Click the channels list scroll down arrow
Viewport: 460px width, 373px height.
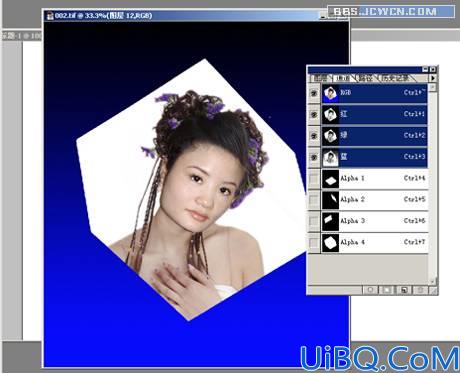(432, 281)
